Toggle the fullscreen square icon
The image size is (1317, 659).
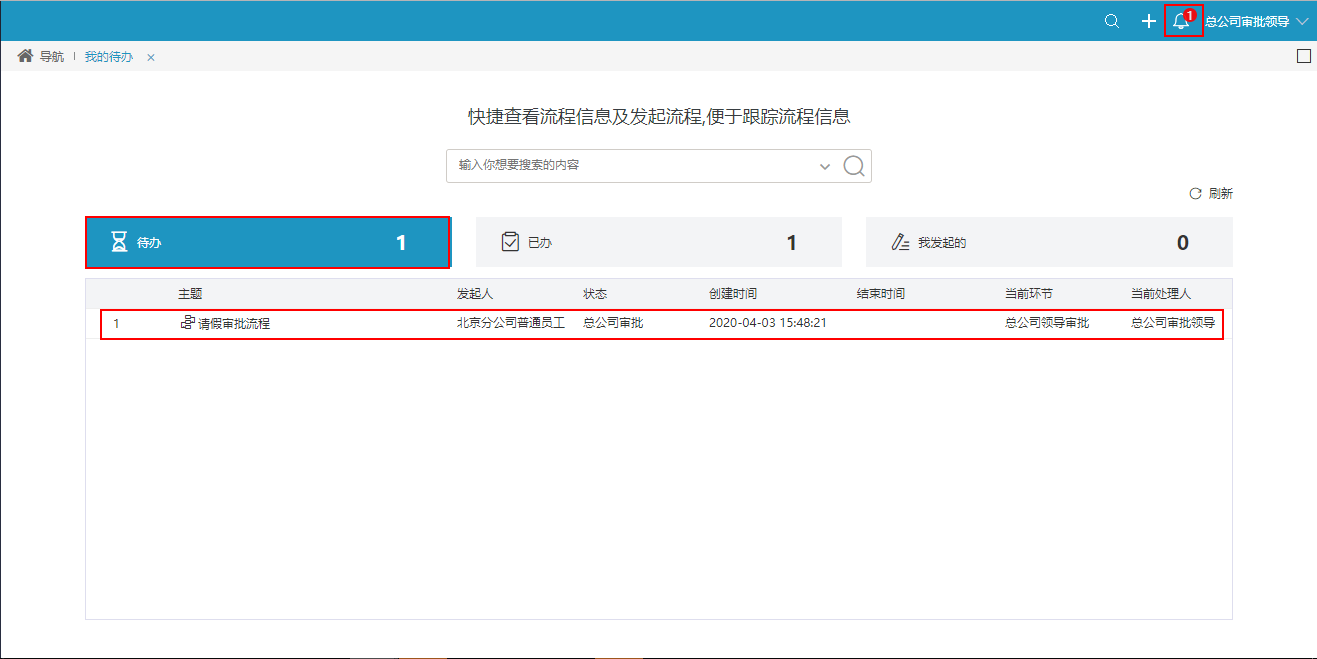[x=1303, y=56]
